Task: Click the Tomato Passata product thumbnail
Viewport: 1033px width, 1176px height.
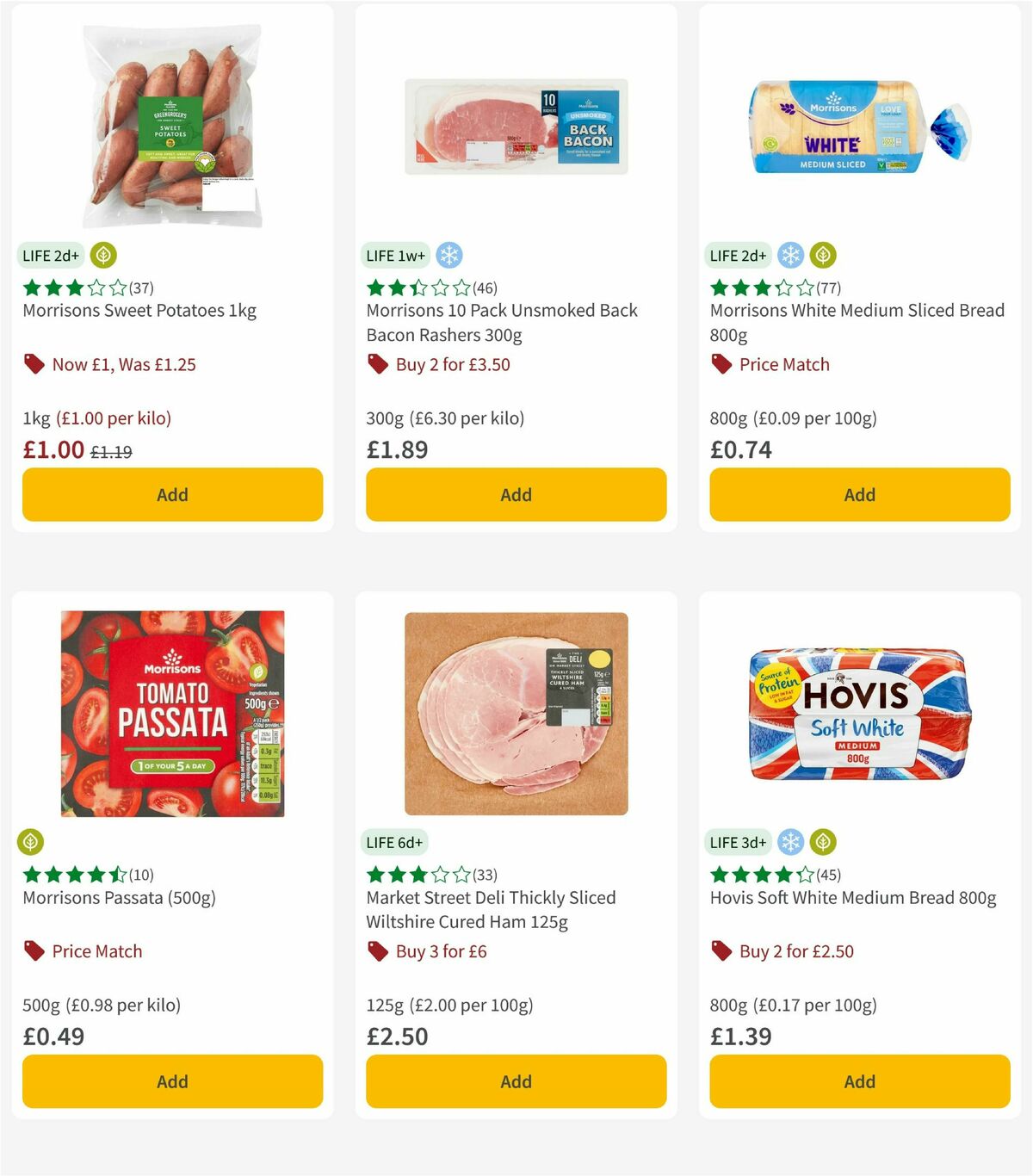Action: (171, 715)
